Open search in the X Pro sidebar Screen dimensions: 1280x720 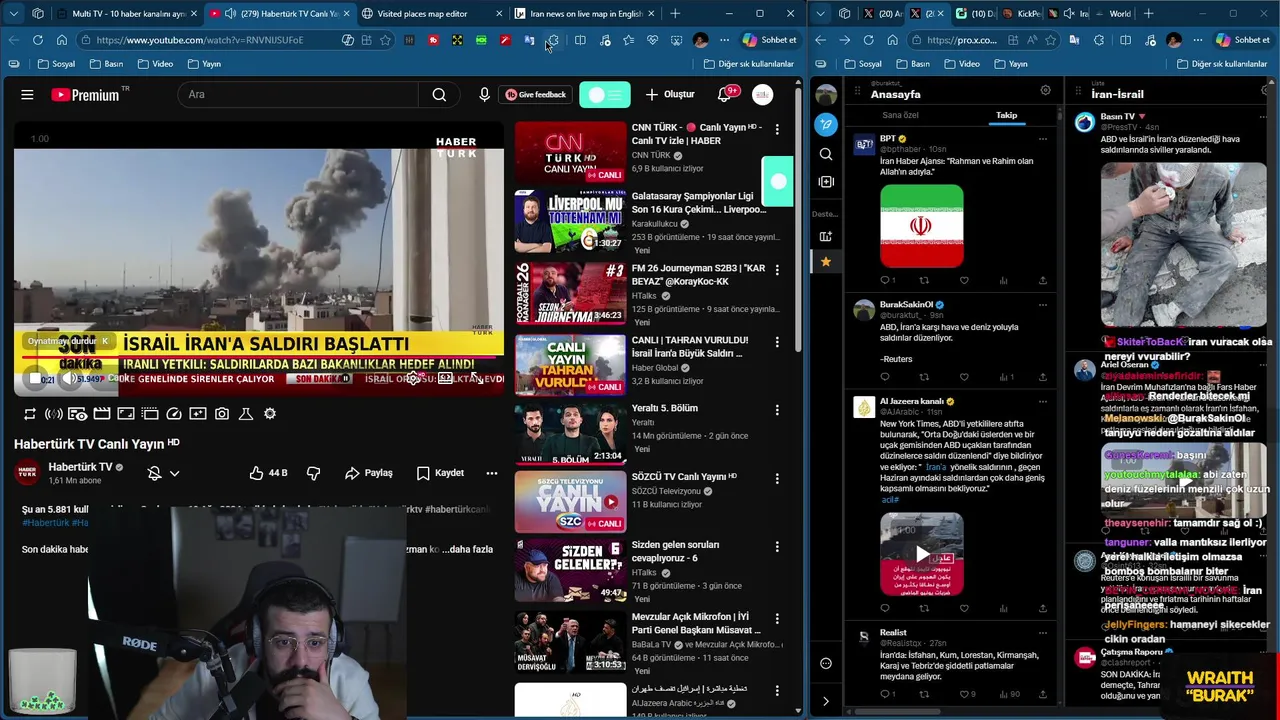[x=826, y=154]
